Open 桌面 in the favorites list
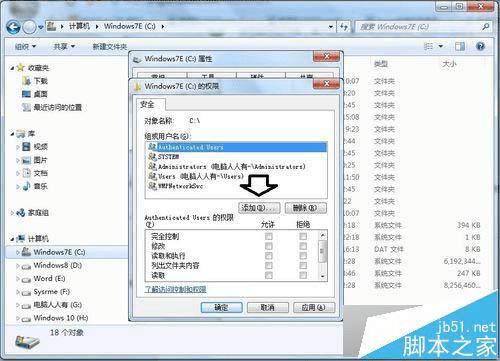This screenshot has width=500, height=361. click(x=41, y=94)
